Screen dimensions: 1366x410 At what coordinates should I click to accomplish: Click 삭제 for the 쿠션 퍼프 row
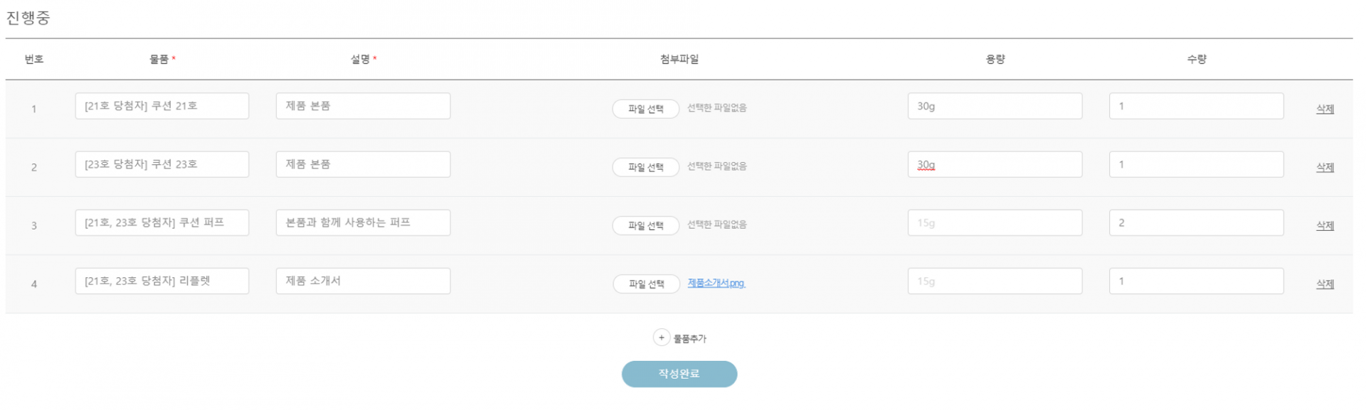[x=1325, y=225]
